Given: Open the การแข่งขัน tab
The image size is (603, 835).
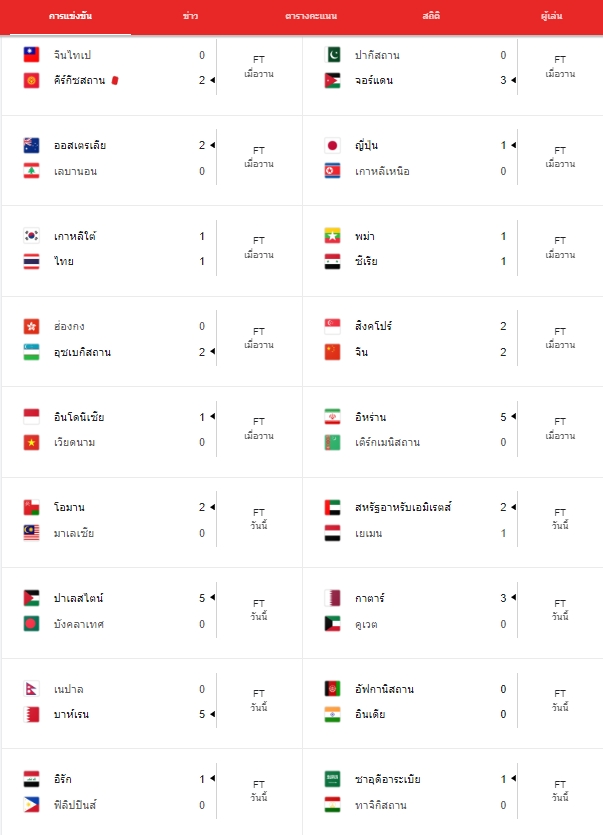Looking at the screenshot, I should pos(70,16).
